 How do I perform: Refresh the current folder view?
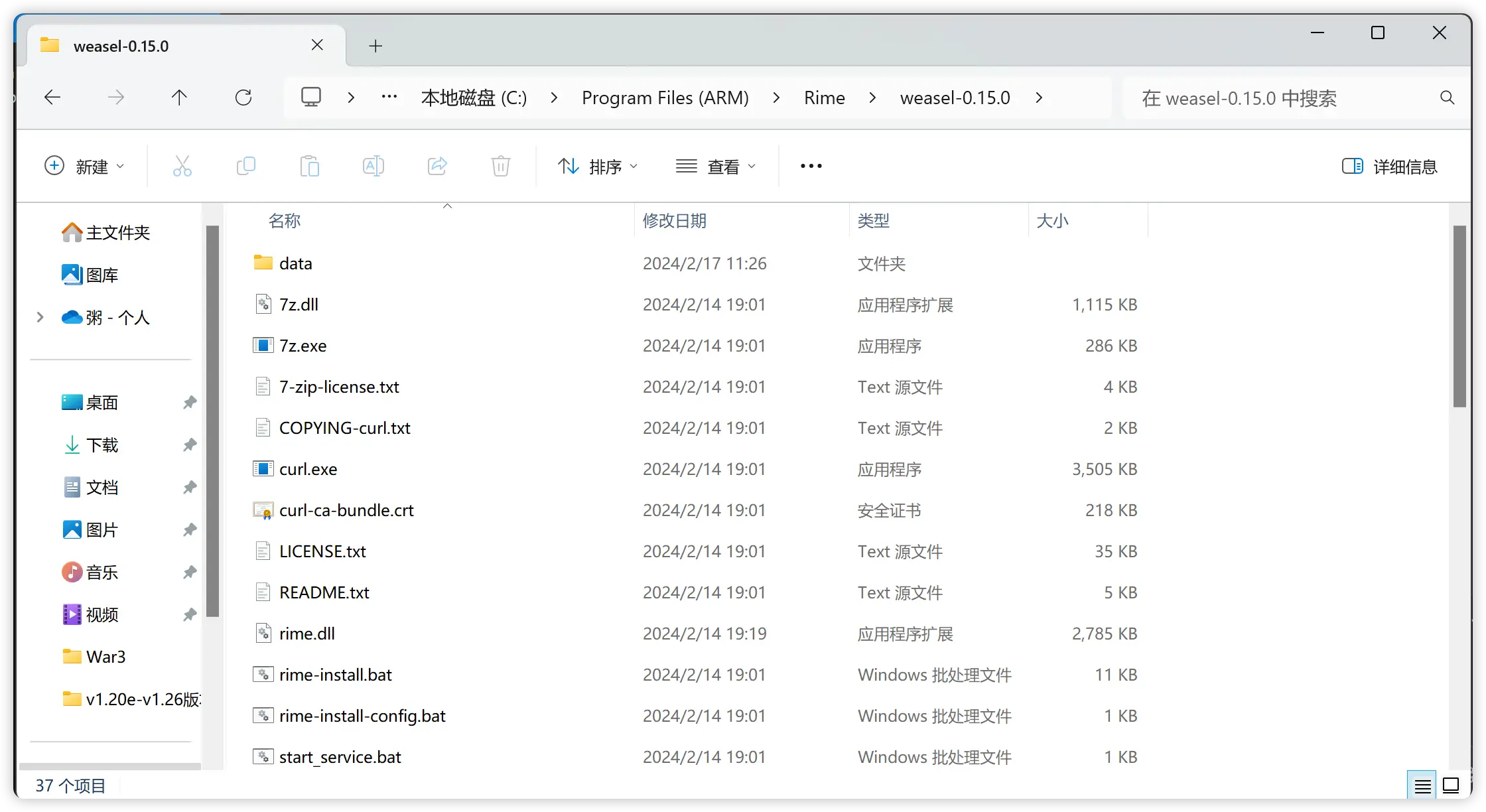(243, 98)
